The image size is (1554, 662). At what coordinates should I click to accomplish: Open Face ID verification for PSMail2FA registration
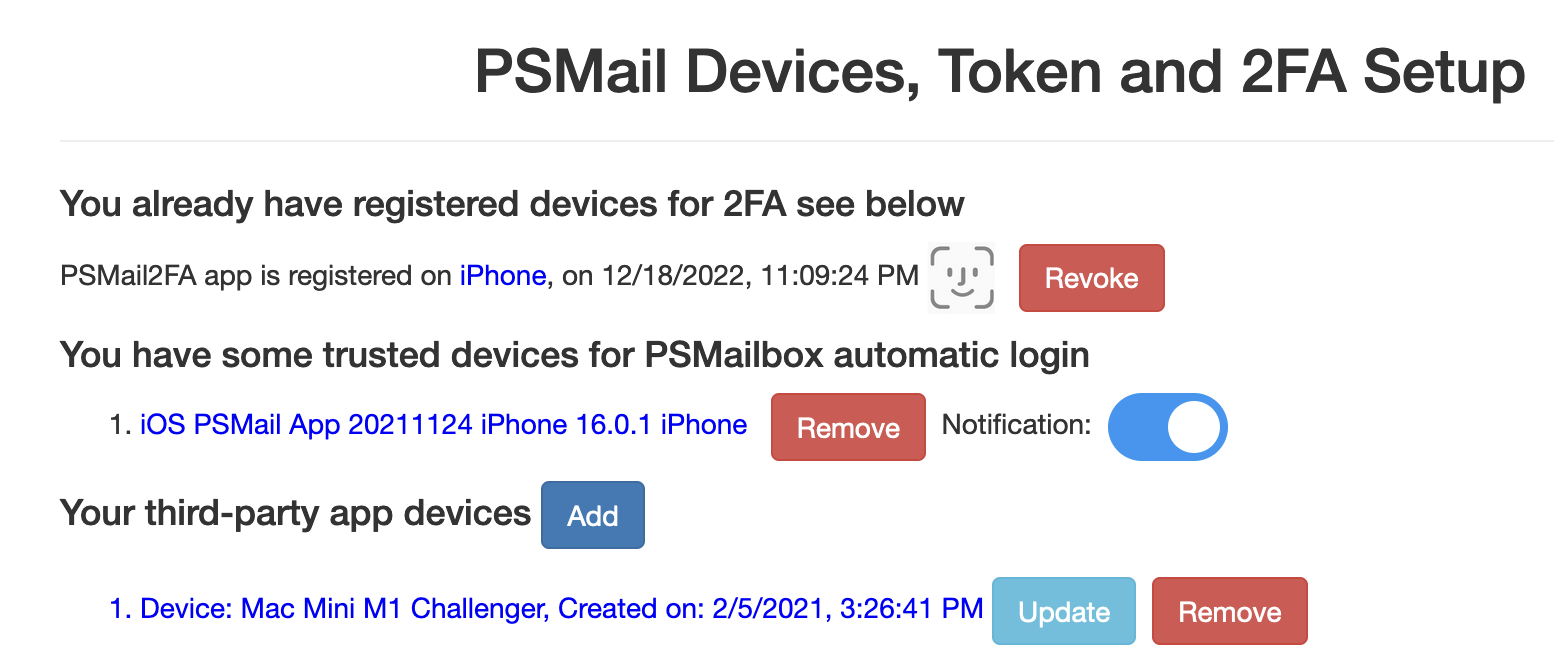[961, 277]
